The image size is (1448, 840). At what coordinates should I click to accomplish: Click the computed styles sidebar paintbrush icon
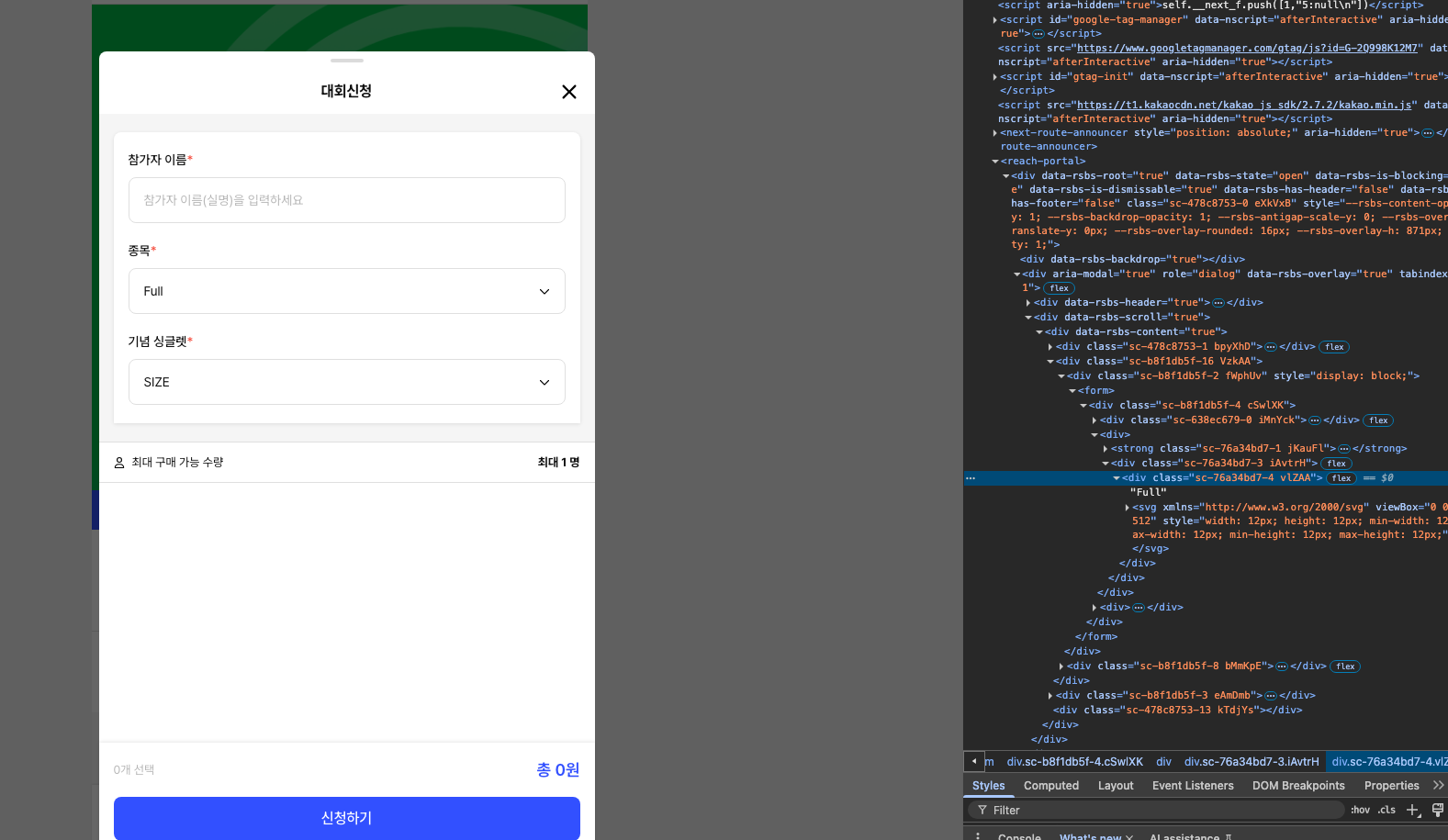point(1438,810)
